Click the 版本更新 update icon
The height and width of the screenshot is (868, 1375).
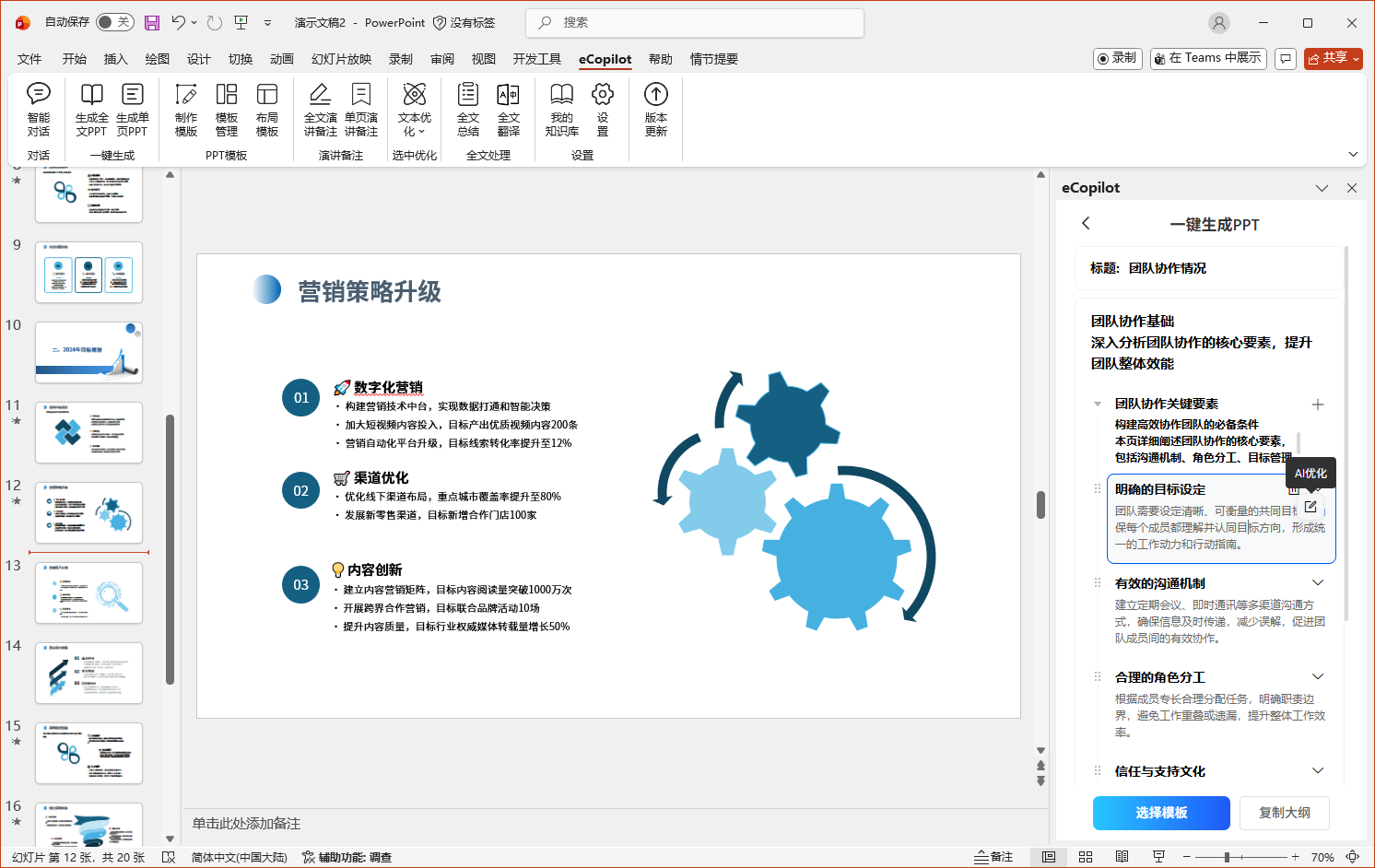(x=655, y=110)
